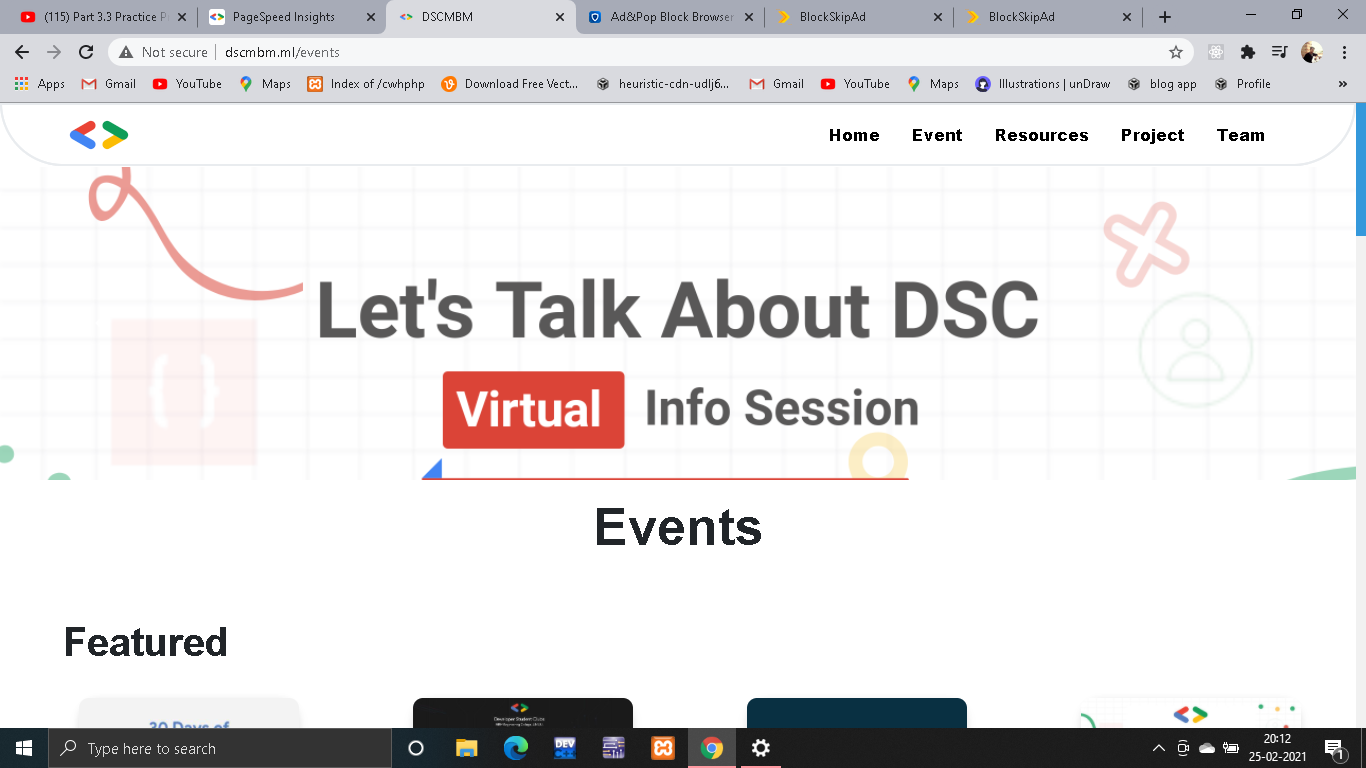The height and width of the screenshot is (768, 1366).
Task: Click the OneDrive cloud tray icon
Action: (x=1207, y=748)
